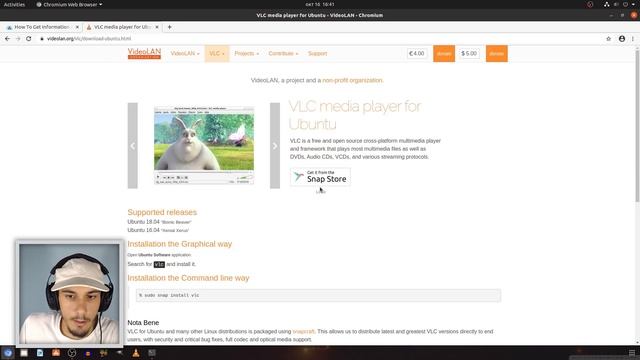
Task: Click the donate button next to €4.00
Action: tap(444, 53)
